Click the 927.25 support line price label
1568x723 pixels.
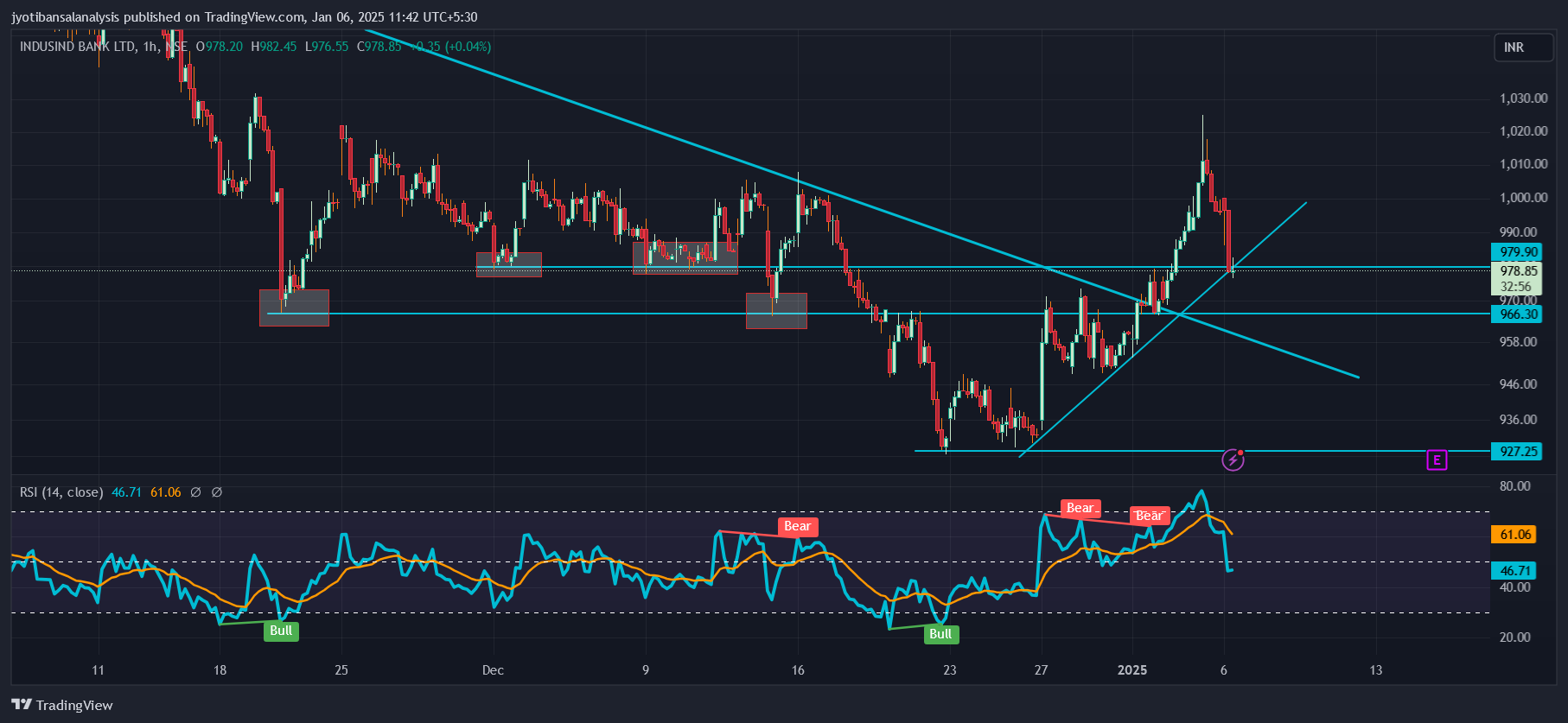1518,452
